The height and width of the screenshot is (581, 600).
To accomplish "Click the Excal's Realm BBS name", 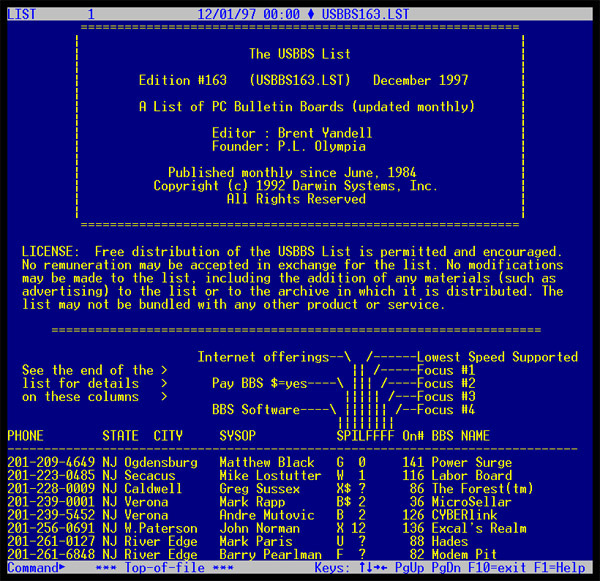I will [x=479, y=528].
